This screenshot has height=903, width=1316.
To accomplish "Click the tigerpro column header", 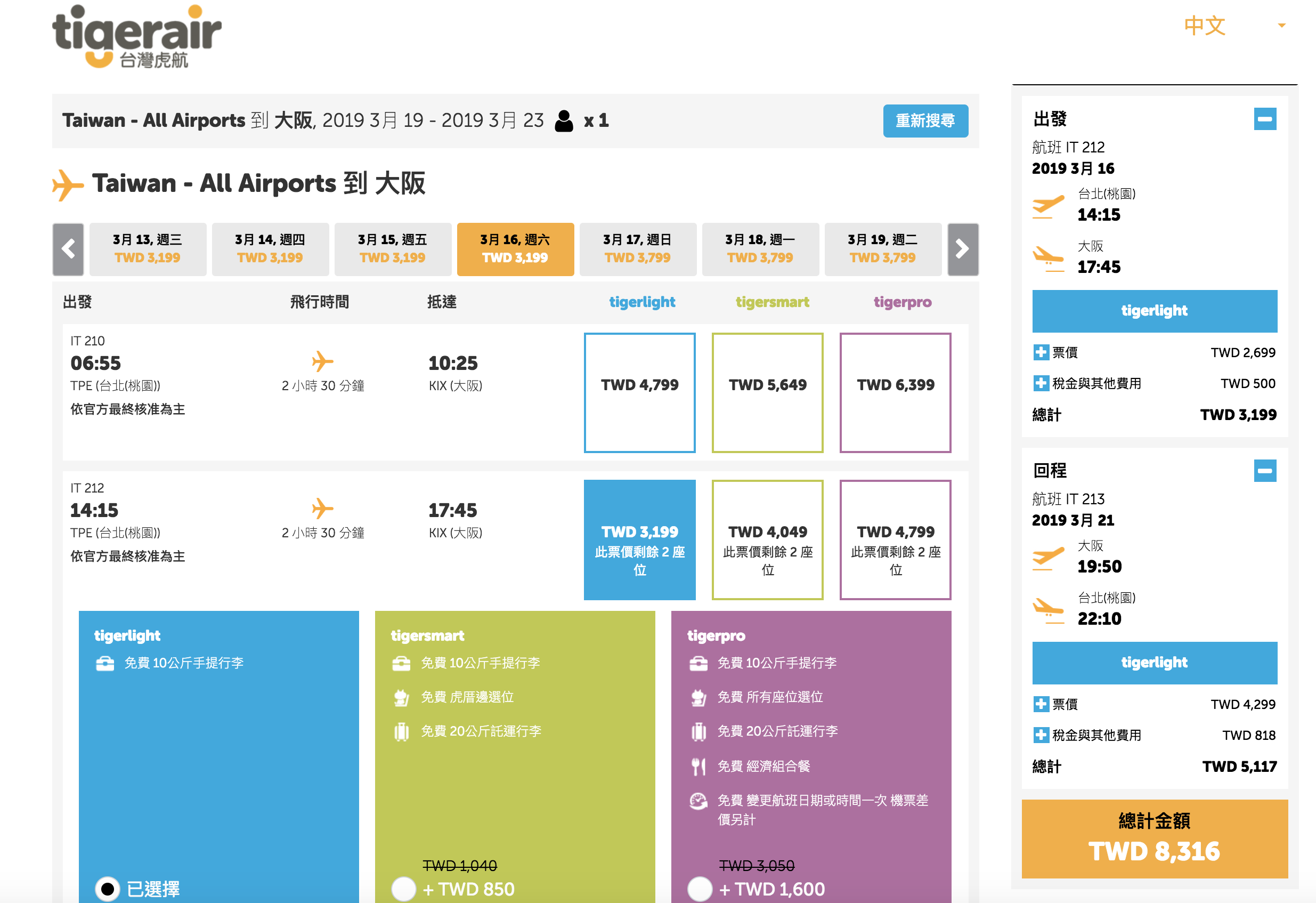I will (x=903, y=302).
